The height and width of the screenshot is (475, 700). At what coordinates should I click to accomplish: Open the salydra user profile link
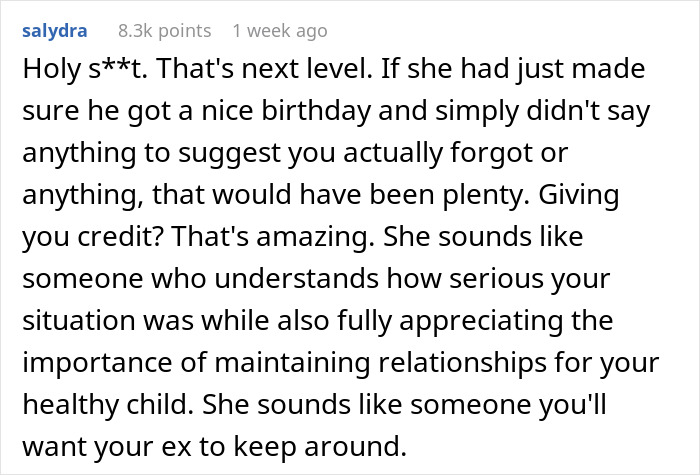click(x=53, y=31)
